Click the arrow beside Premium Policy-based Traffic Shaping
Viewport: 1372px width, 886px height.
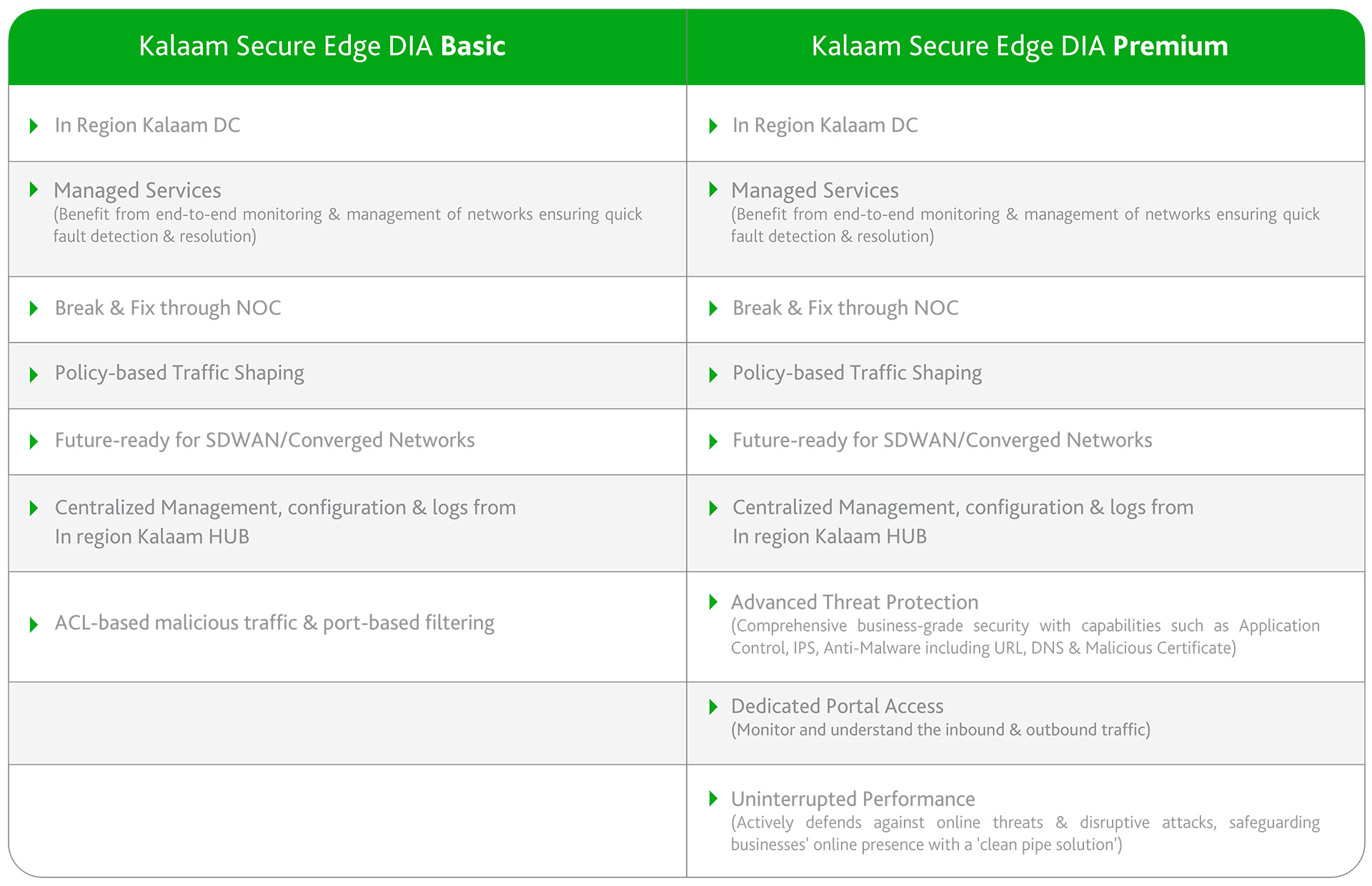(x=712, y=375)
